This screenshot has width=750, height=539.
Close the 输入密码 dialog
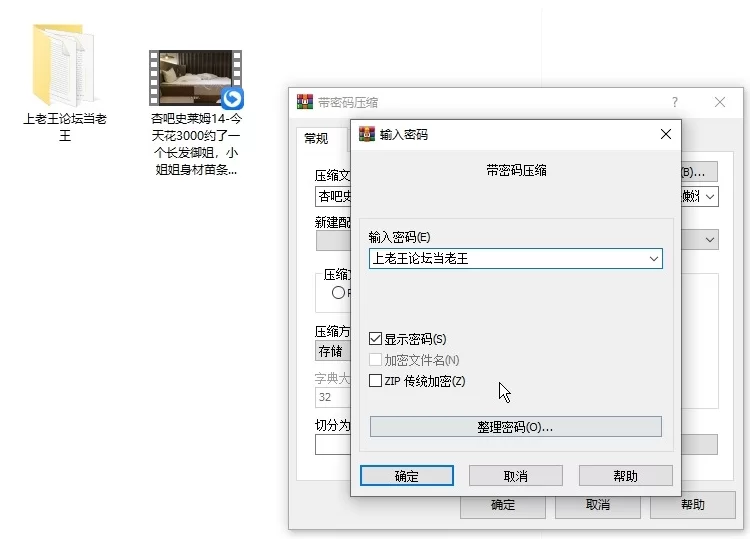[666, 134]
